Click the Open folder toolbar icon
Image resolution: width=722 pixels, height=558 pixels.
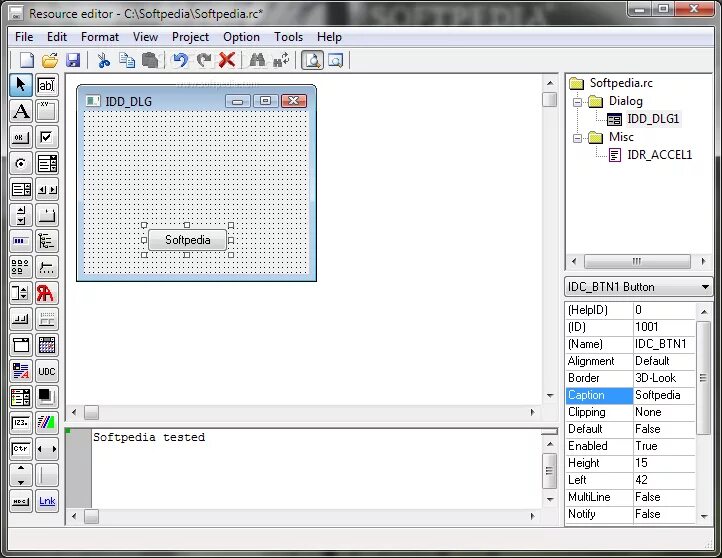[50, 60]
